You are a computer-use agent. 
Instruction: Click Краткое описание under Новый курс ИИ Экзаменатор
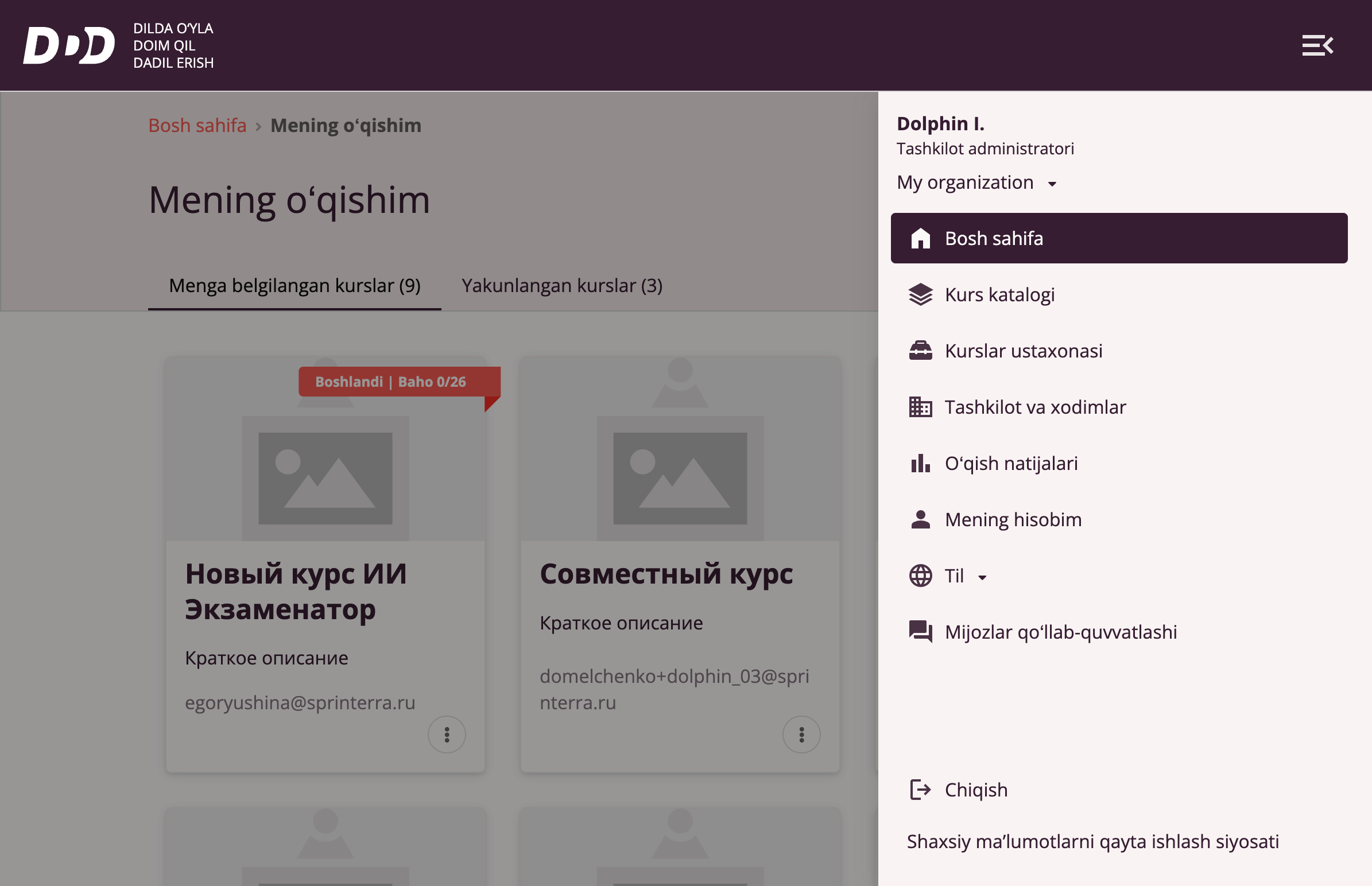[x=266, y=658]
